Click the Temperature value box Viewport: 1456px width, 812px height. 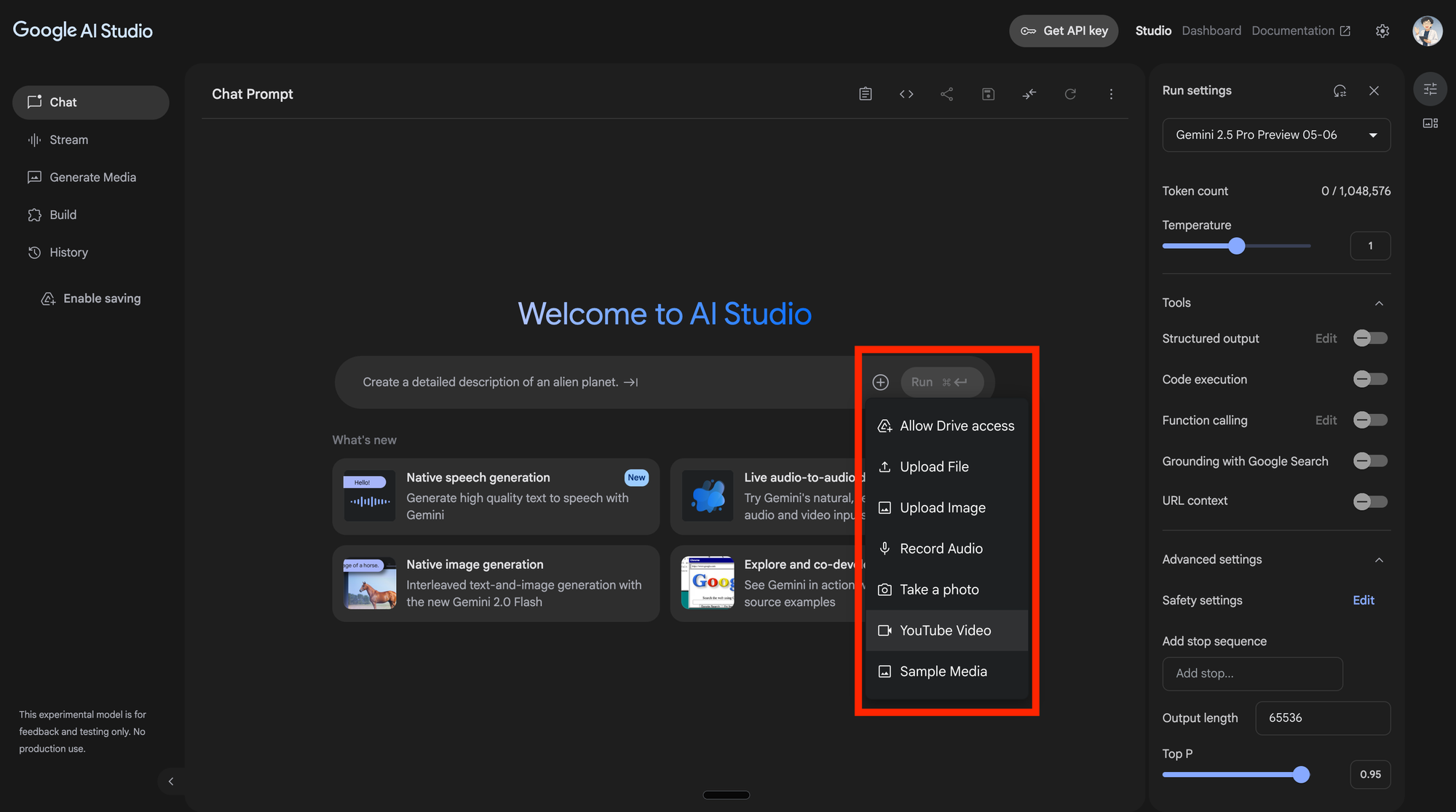point(1370,246)
